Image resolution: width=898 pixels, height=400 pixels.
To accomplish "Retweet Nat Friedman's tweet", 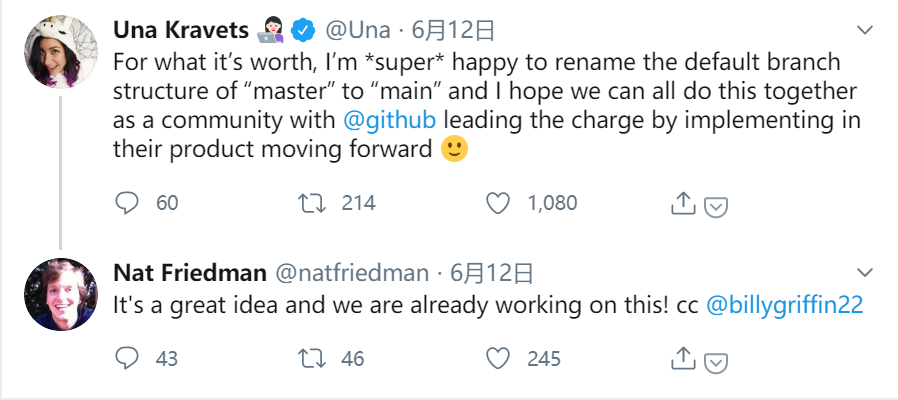I will click(x=312, y=357).
